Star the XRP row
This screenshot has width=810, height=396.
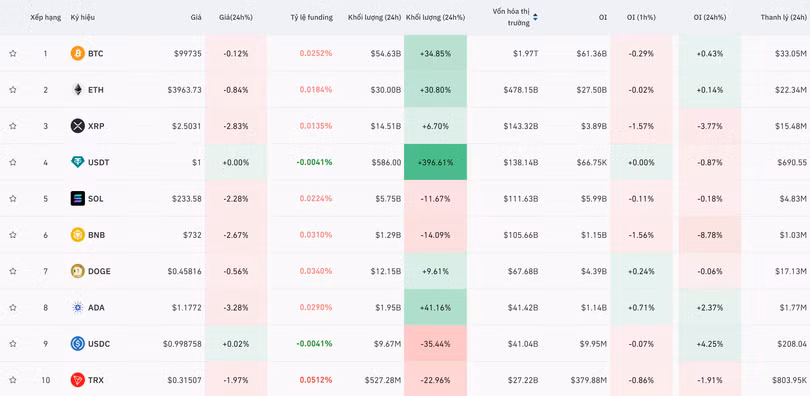click(13, 126)
